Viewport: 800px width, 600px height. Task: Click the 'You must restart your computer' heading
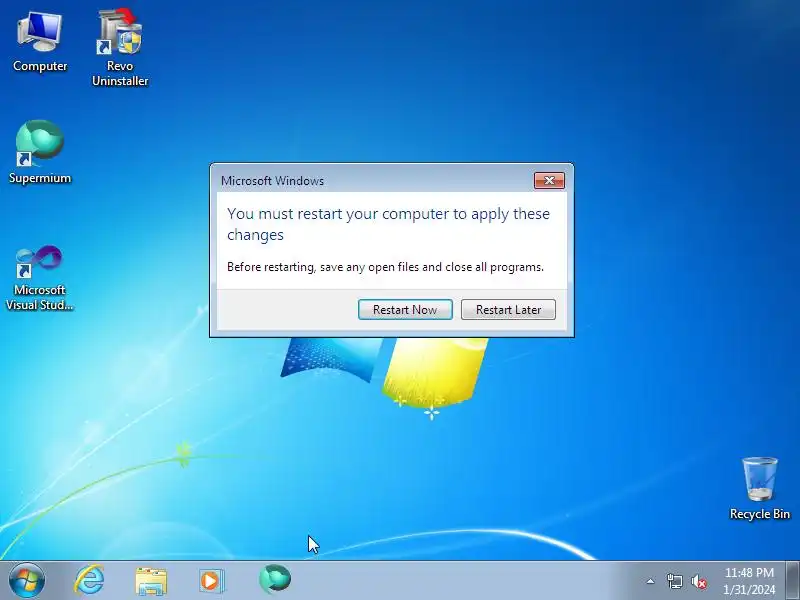pyautogui.click(x=388, y=224)
